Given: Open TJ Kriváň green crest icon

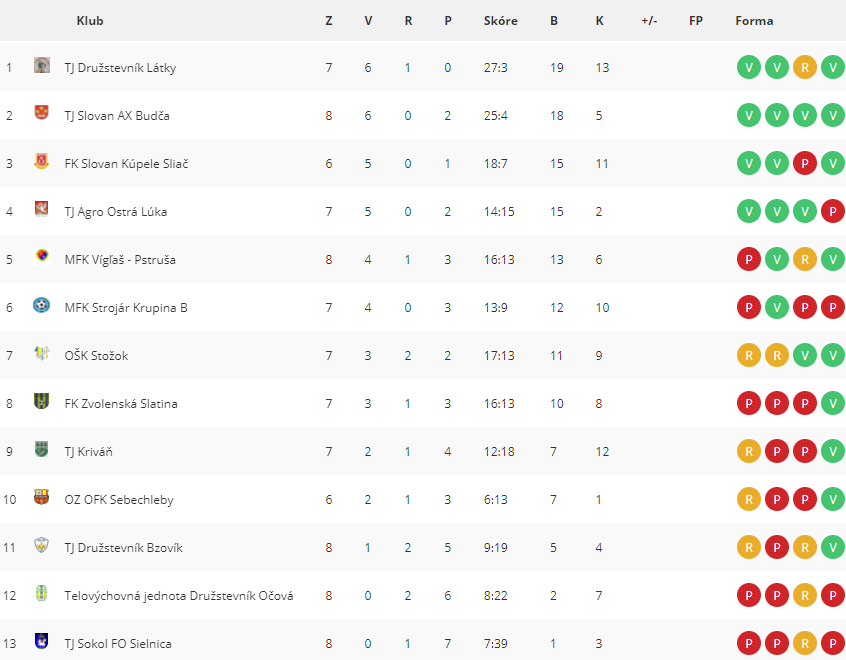Looking at the screenshot, I should click(42, 450).
